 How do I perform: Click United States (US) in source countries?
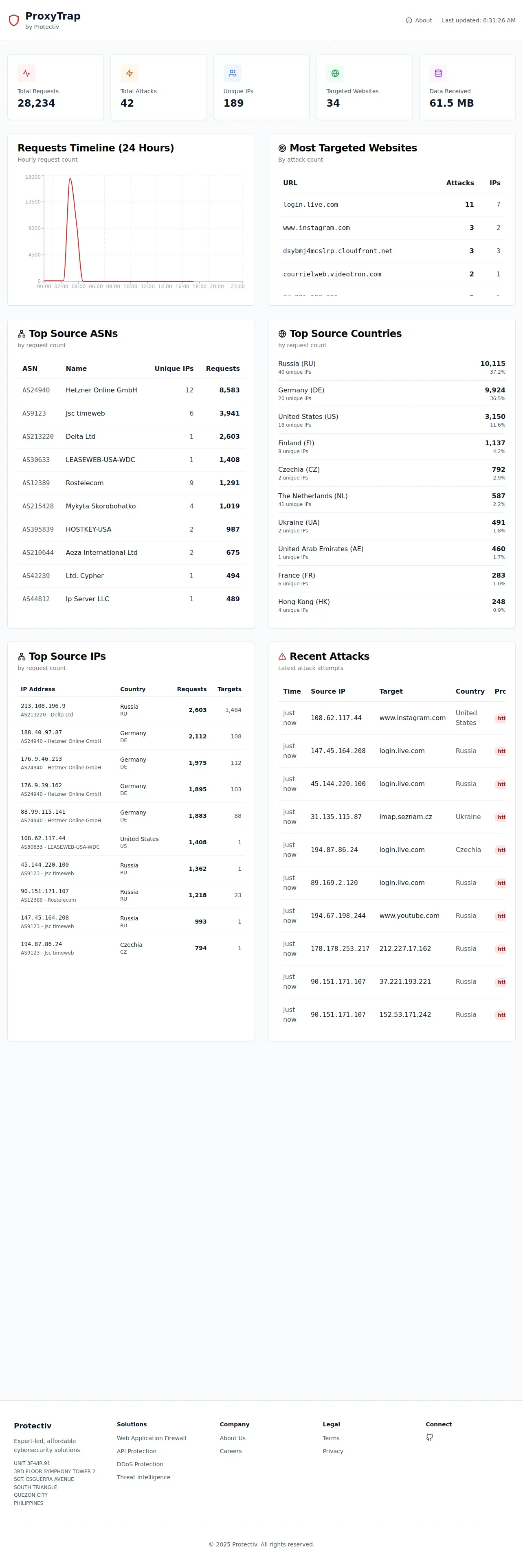coord(391,420)
